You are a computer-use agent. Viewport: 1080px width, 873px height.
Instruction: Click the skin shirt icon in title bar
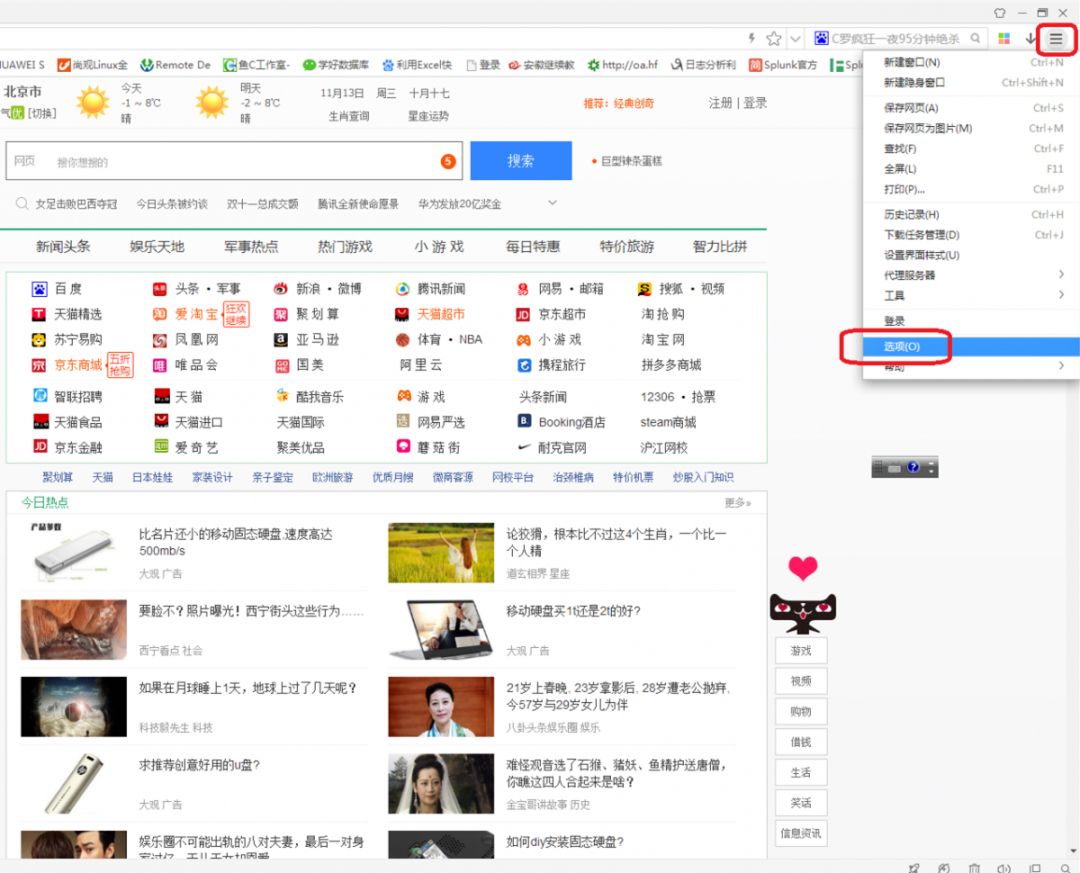click(x=999, y=12)
